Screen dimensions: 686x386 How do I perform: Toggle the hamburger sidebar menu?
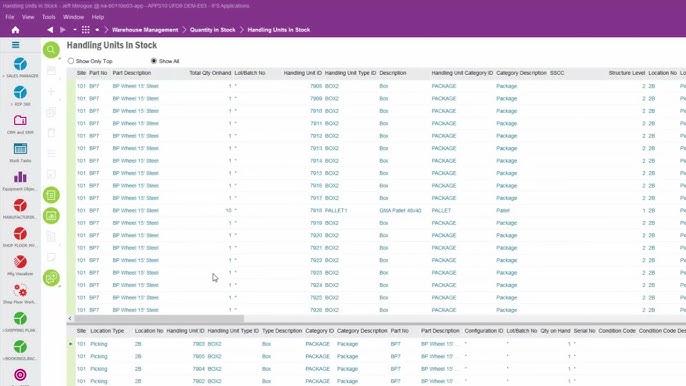tap(15, 45)
